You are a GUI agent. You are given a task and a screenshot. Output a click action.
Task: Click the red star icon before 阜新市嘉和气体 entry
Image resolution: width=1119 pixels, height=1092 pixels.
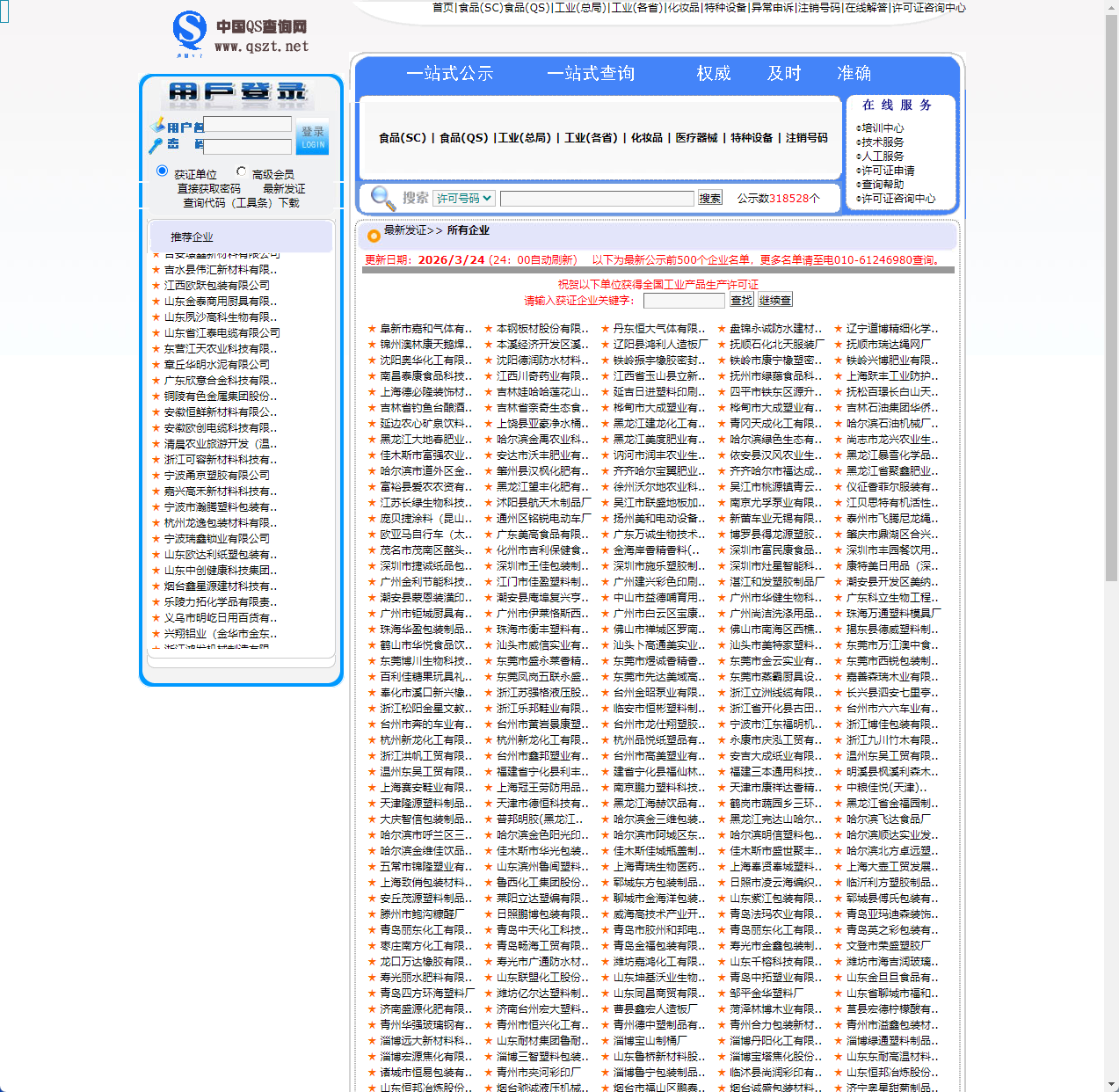point(370,327)
